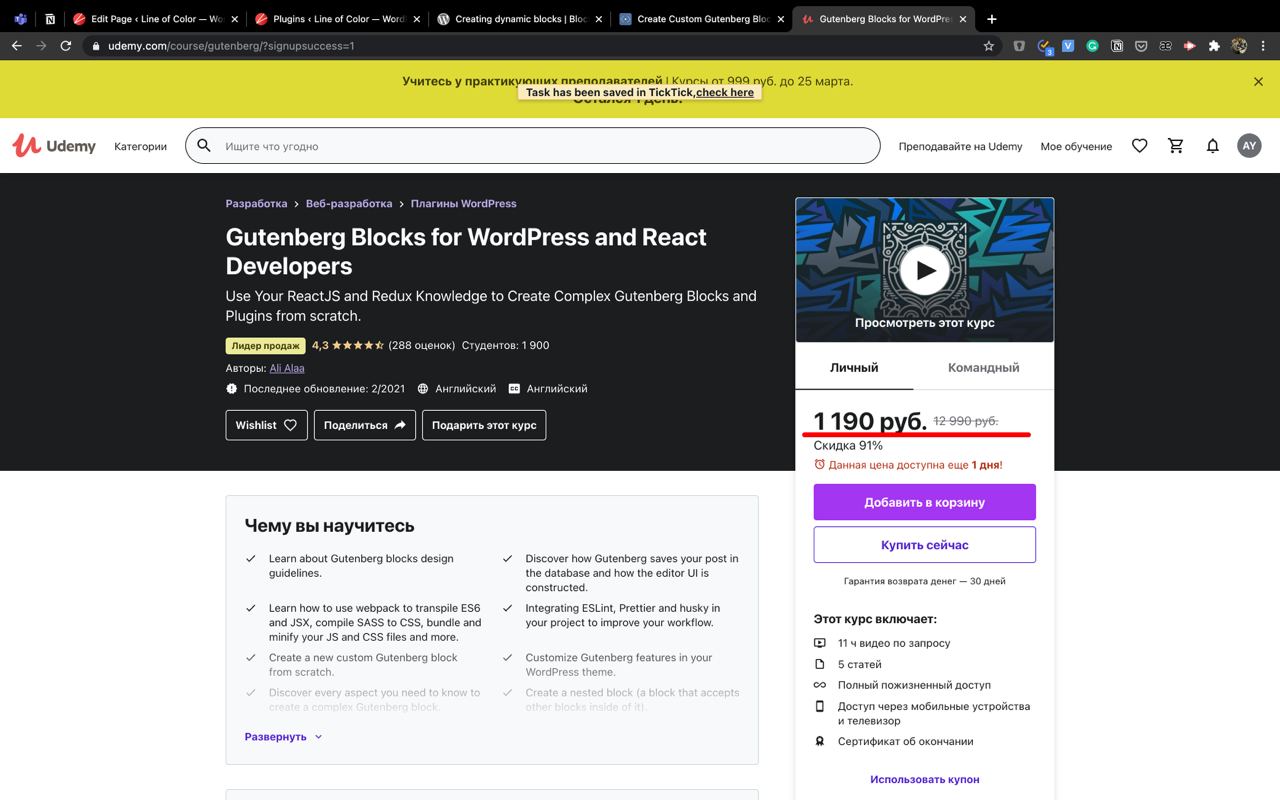Open the red arrow extension icon
Viewport: 1280px width, 800px height.
tap(1189, 46)
